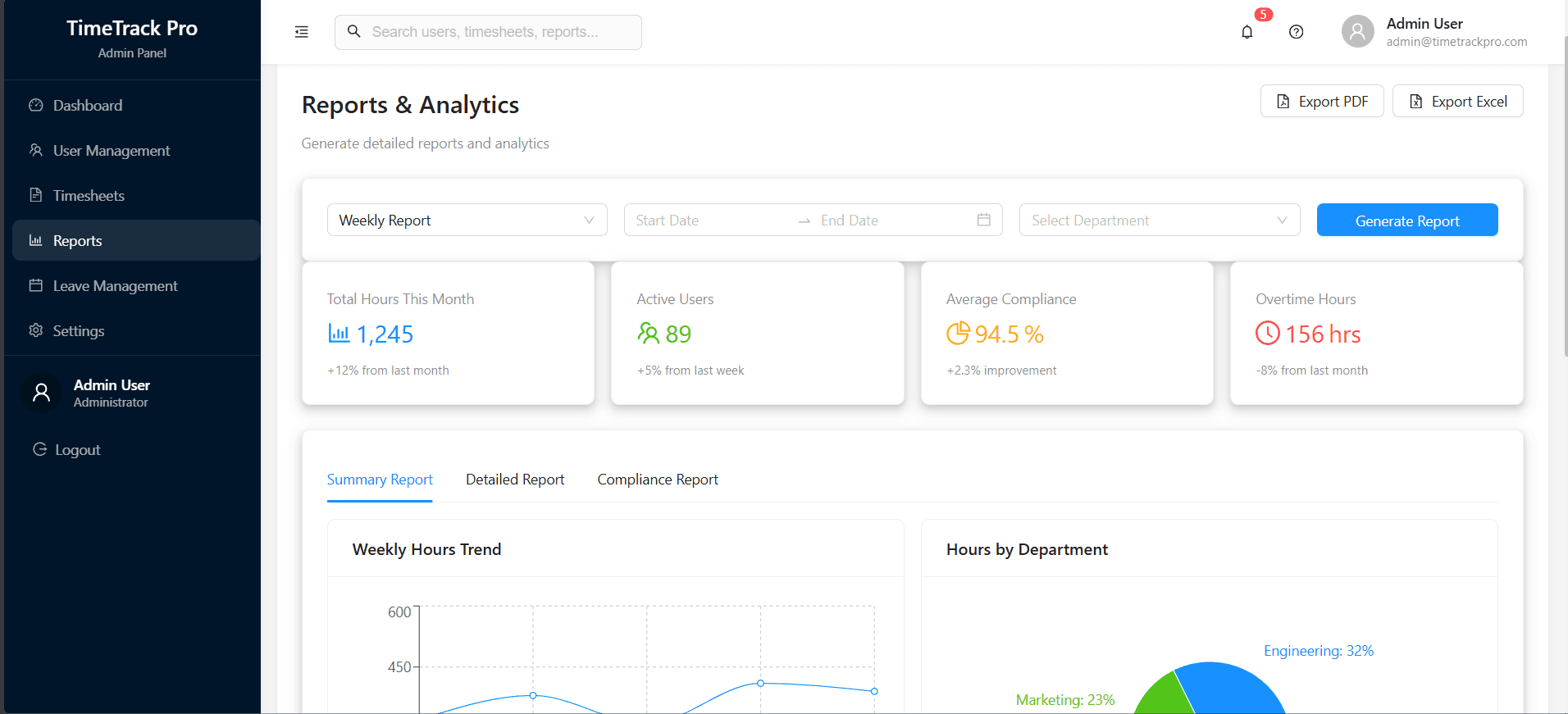Screen dimensions: 1568x714
Task: Click the Excel file icon on Export Excel
Action: [1416, 102]
